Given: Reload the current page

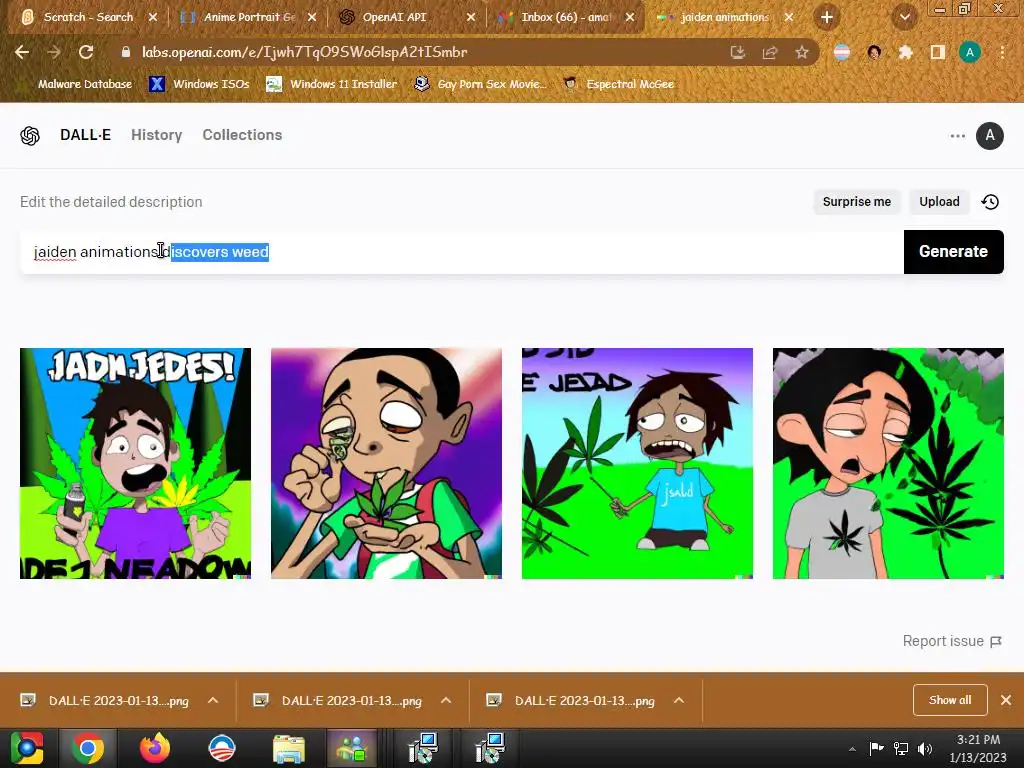Looking at the screenshot, I should click(86, 52).
